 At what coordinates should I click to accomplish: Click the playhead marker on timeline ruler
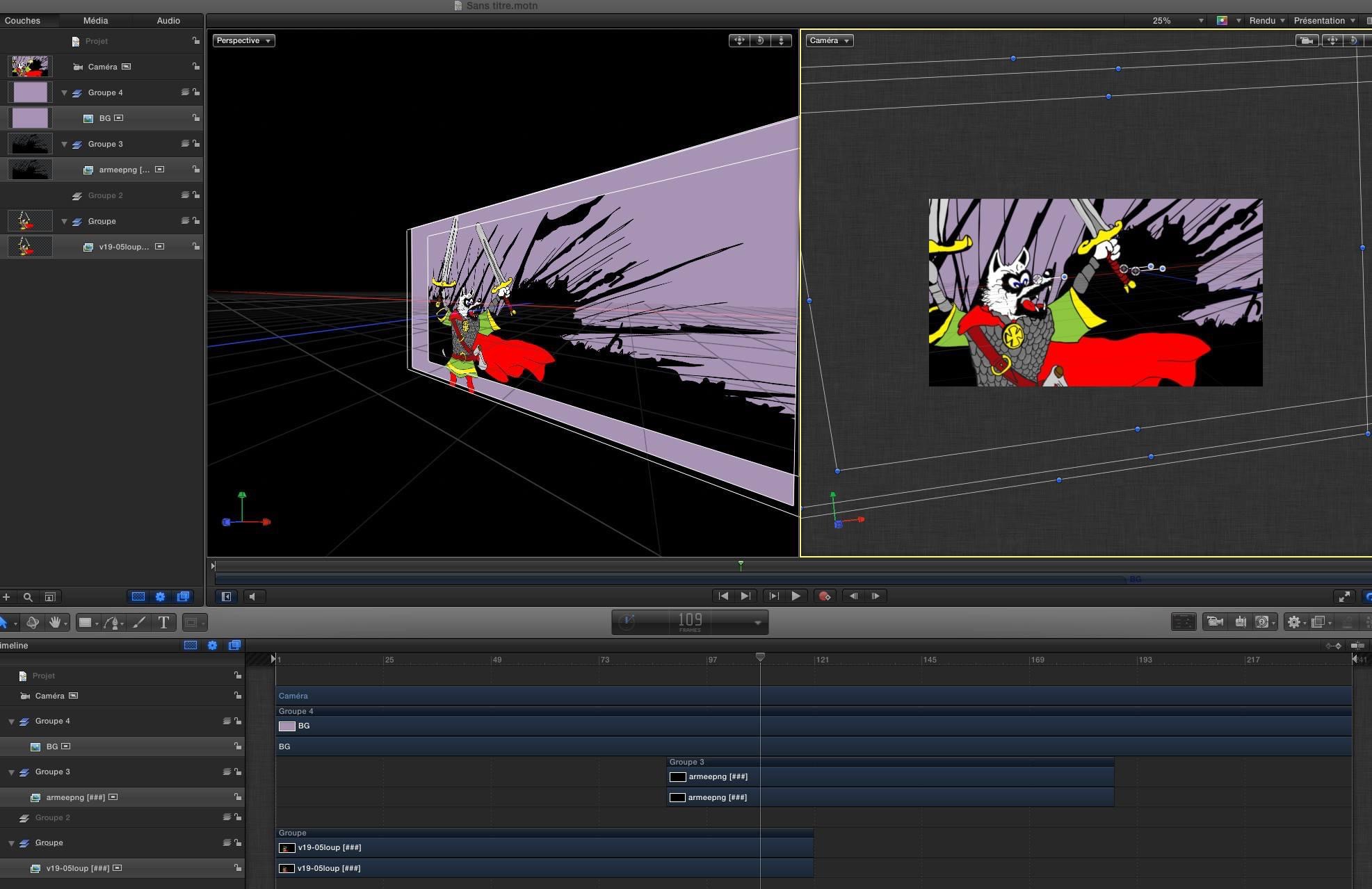pos(760,658)
